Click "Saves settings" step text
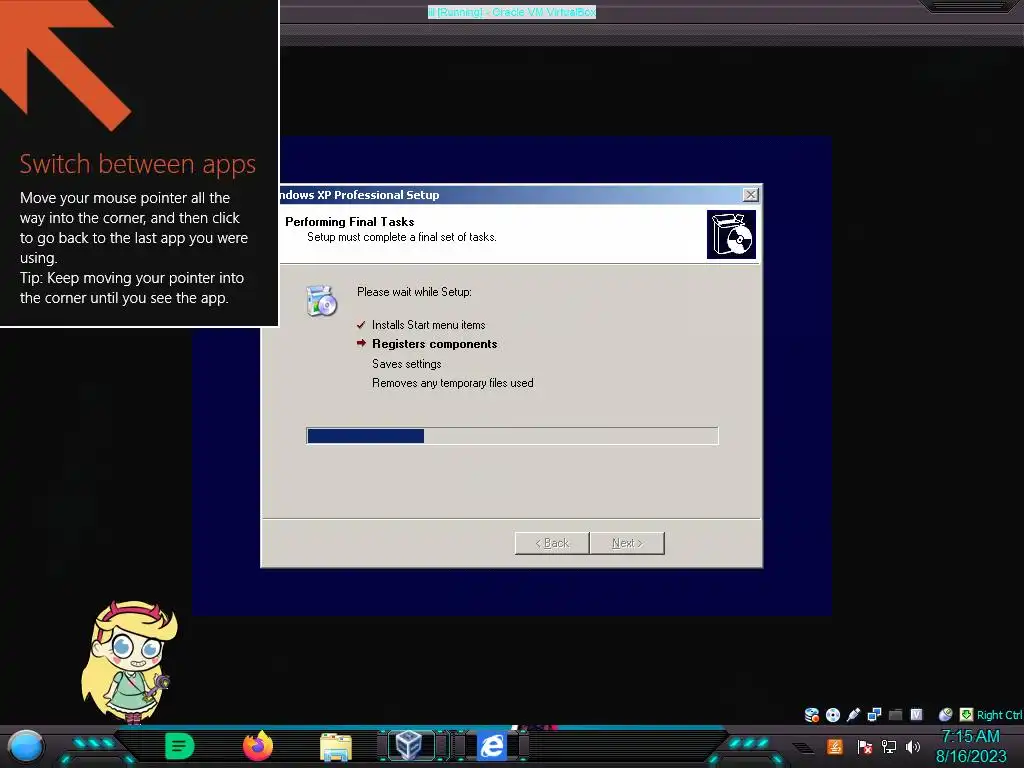The image size is (1024, 768). click(x=406, y=364)
